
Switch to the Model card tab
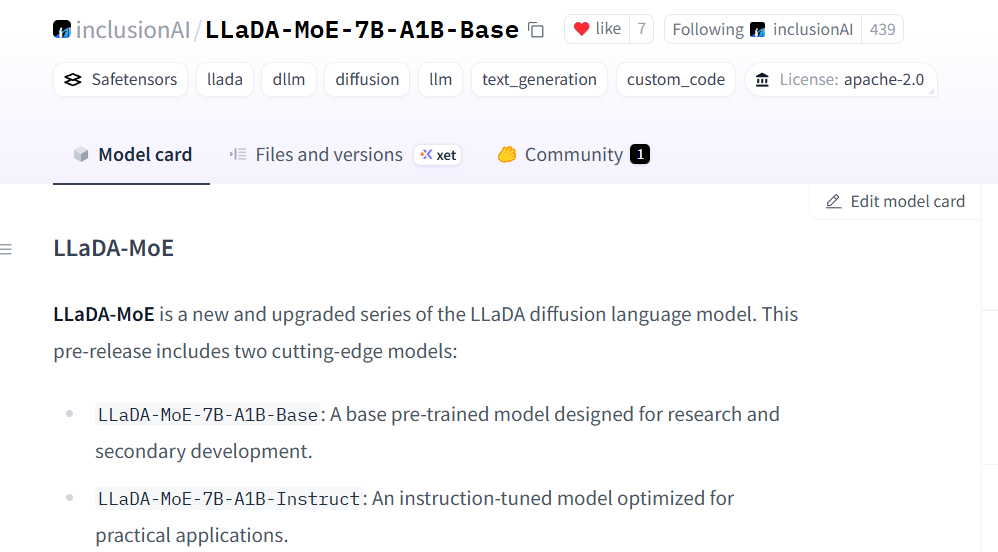[x=132, y=155]
